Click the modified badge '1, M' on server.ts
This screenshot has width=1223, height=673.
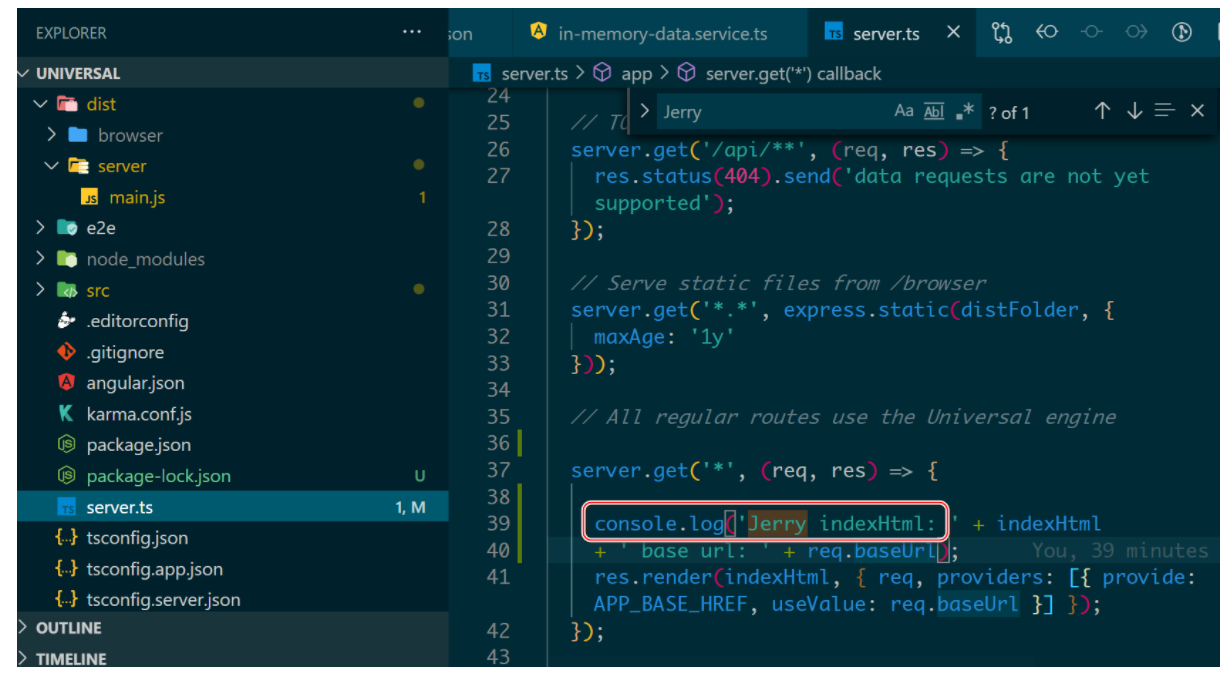click(x=411, y=507)
